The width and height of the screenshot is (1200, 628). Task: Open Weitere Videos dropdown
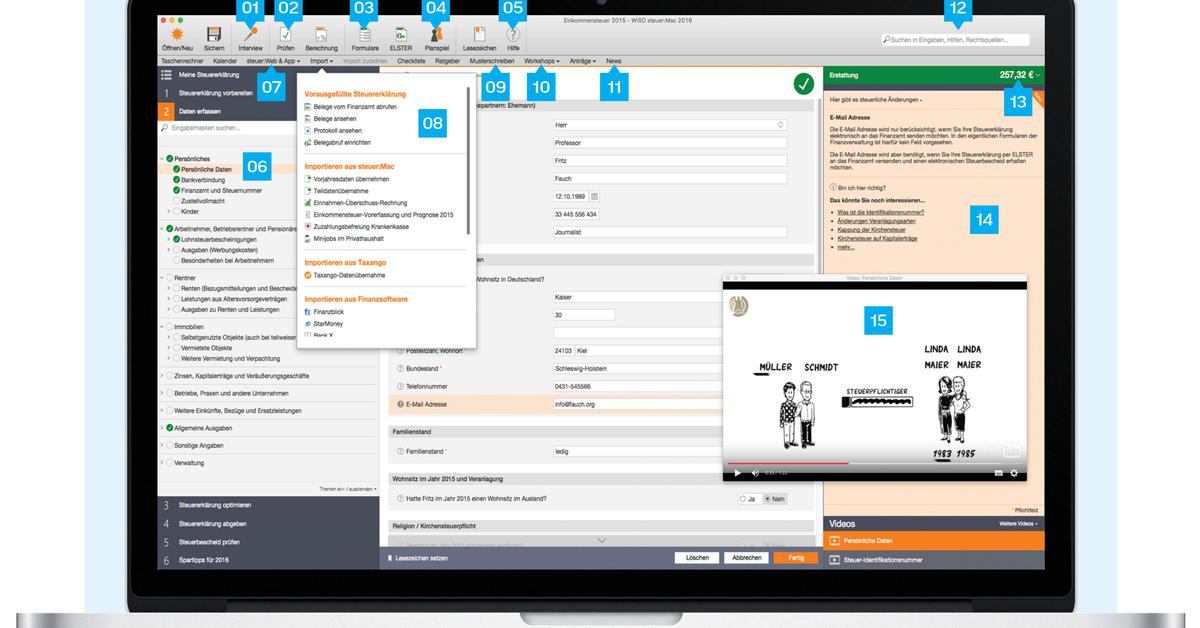pos(1018,523)
